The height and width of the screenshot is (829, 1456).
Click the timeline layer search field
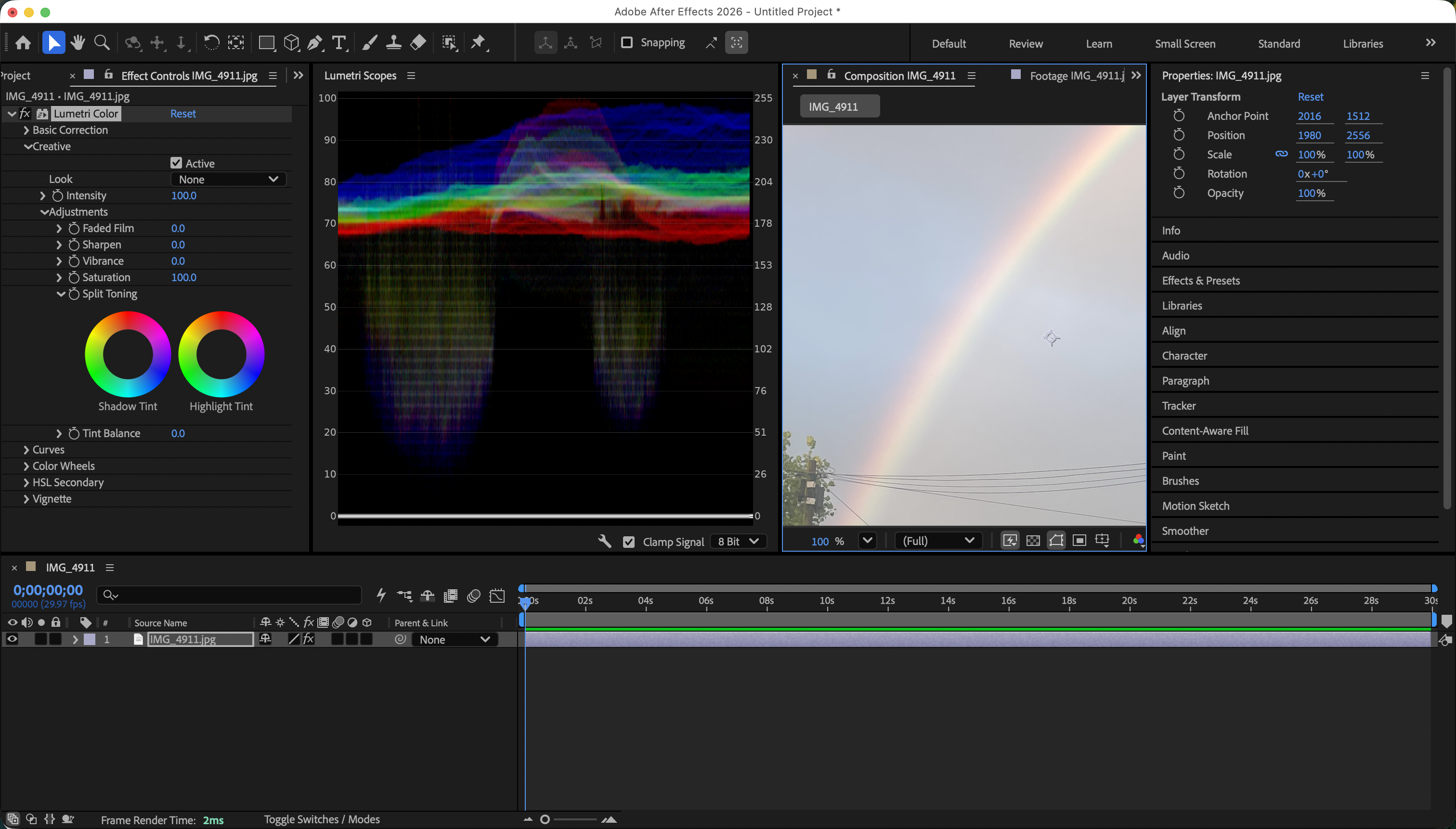tap(229, 595)
